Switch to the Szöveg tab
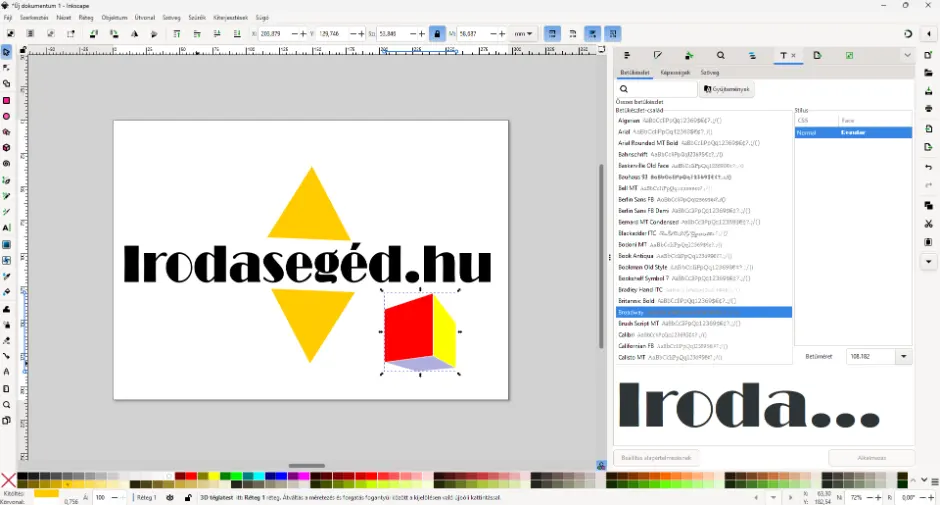The height and width of the screenshot is (505, 940). [x=709, y=72]
